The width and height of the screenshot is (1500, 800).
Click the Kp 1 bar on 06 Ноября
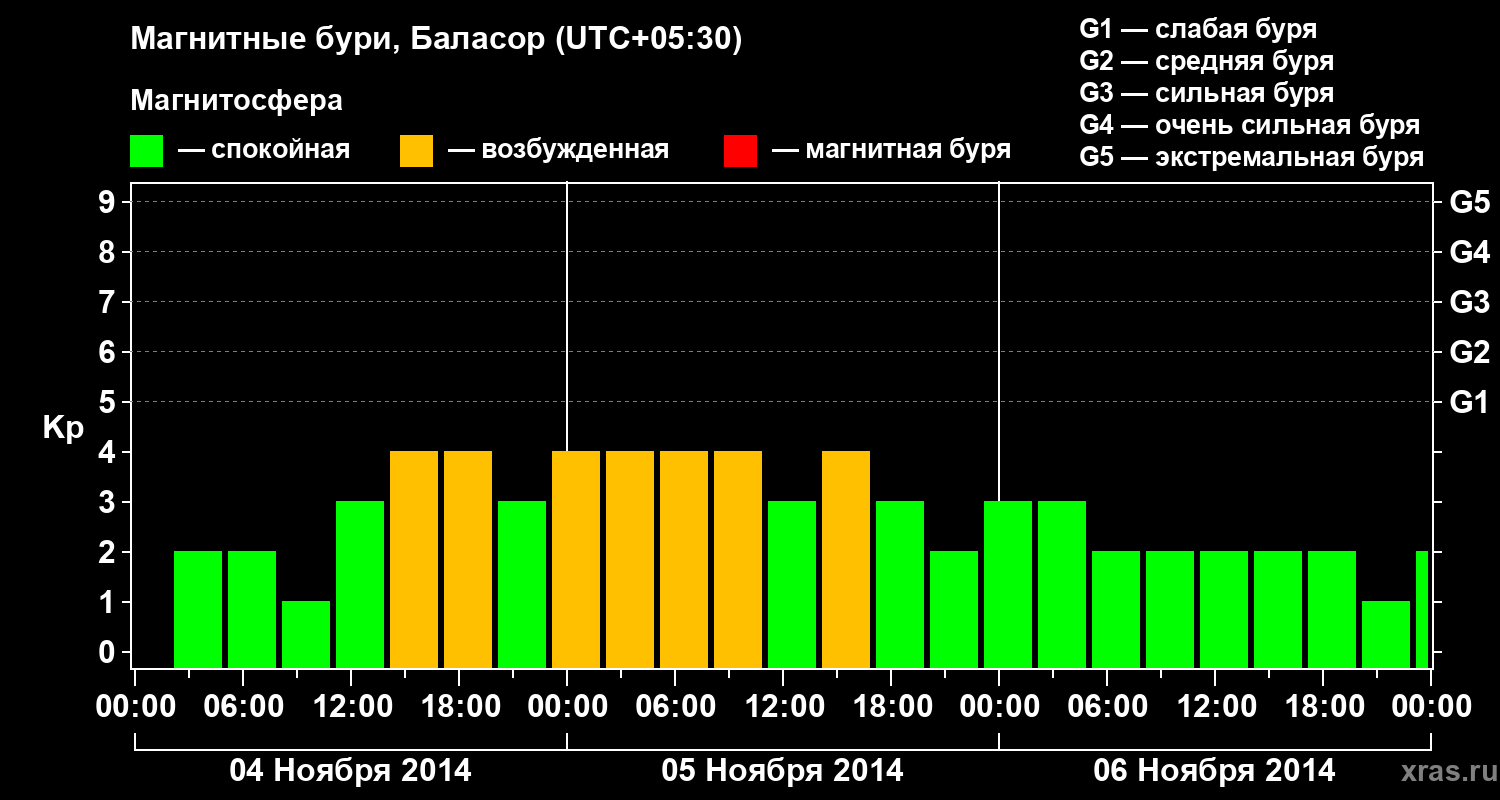coord(1386,634)
